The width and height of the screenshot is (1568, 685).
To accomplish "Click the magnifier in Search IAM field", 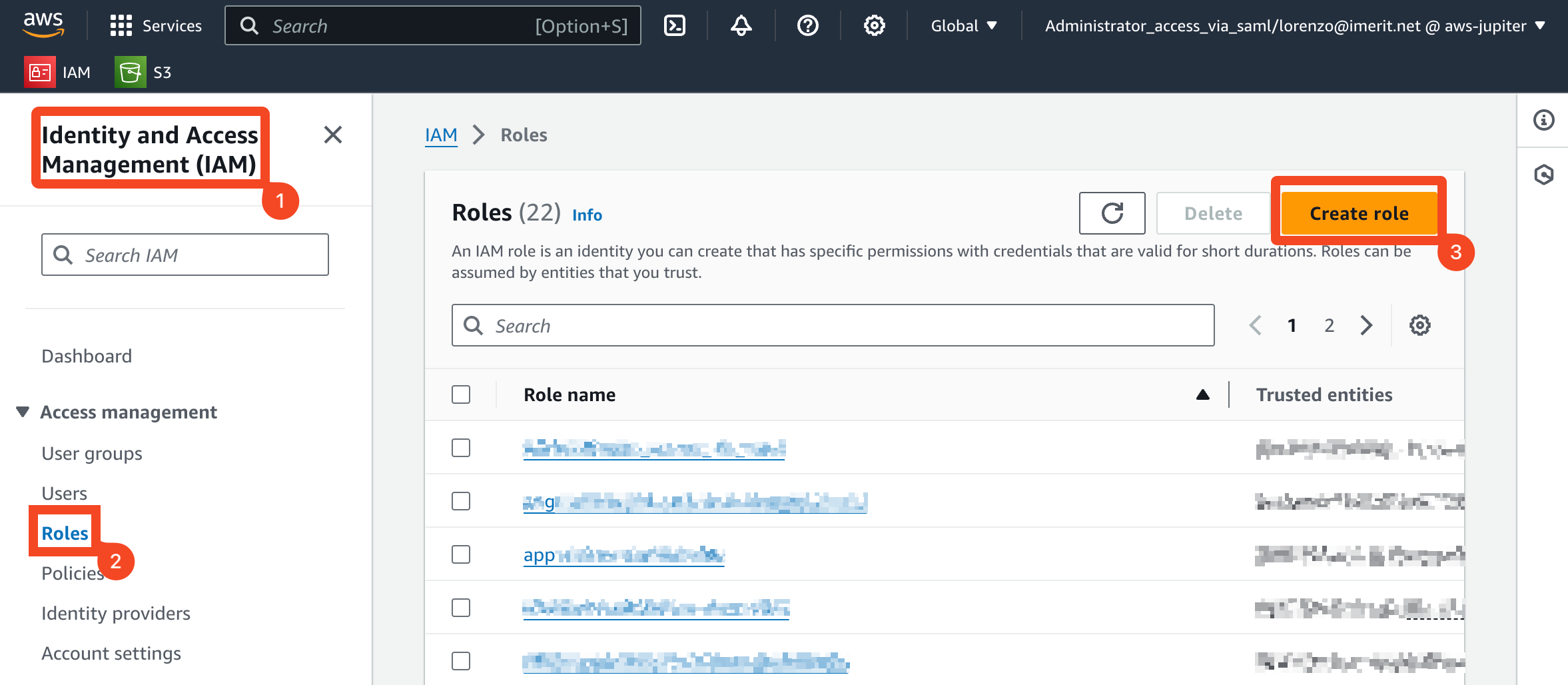I will pyautogui.click(x=63, y=255).
